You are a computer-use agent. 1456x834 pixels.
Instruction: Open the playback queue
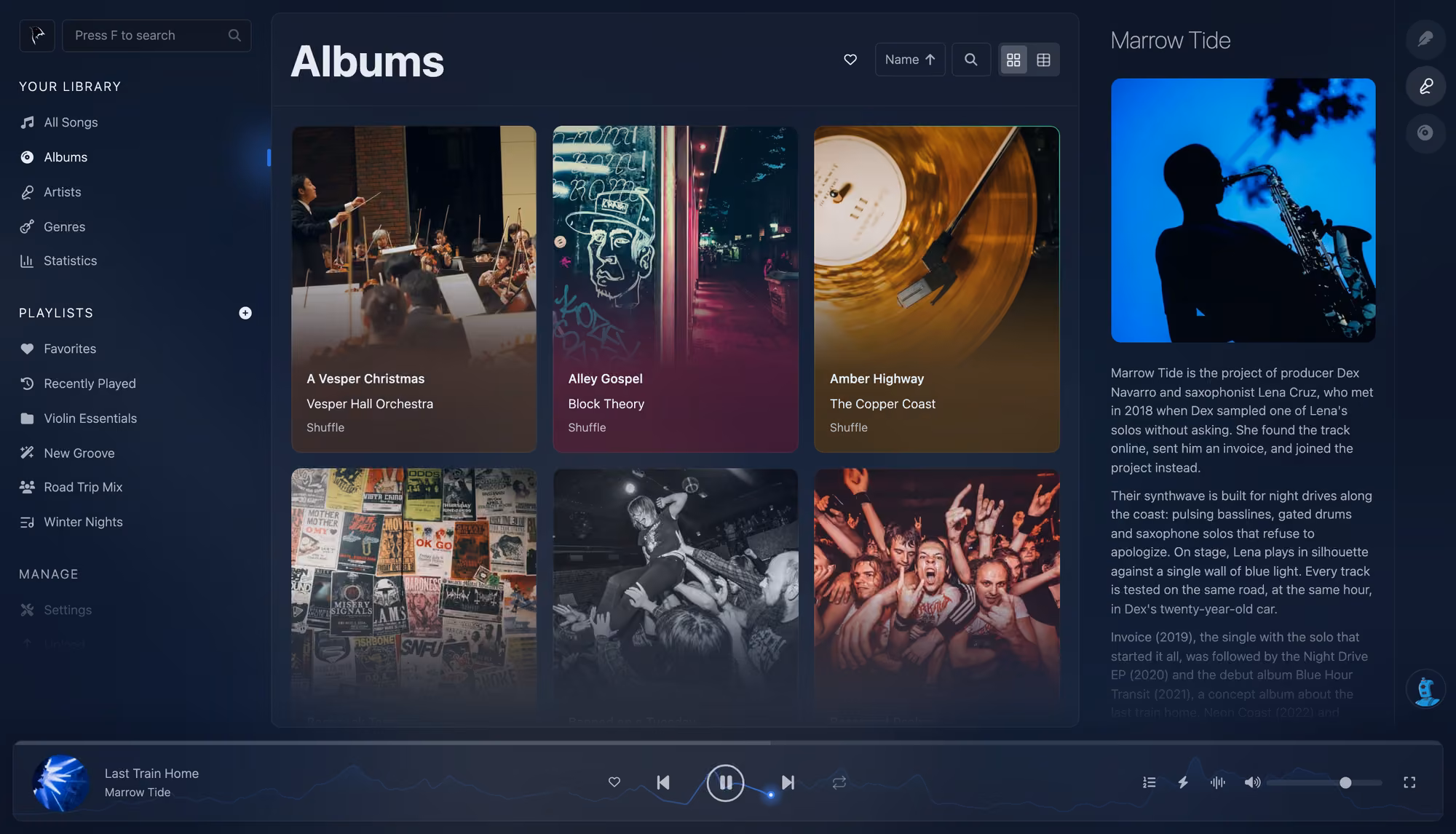[x=1150, y=782]
